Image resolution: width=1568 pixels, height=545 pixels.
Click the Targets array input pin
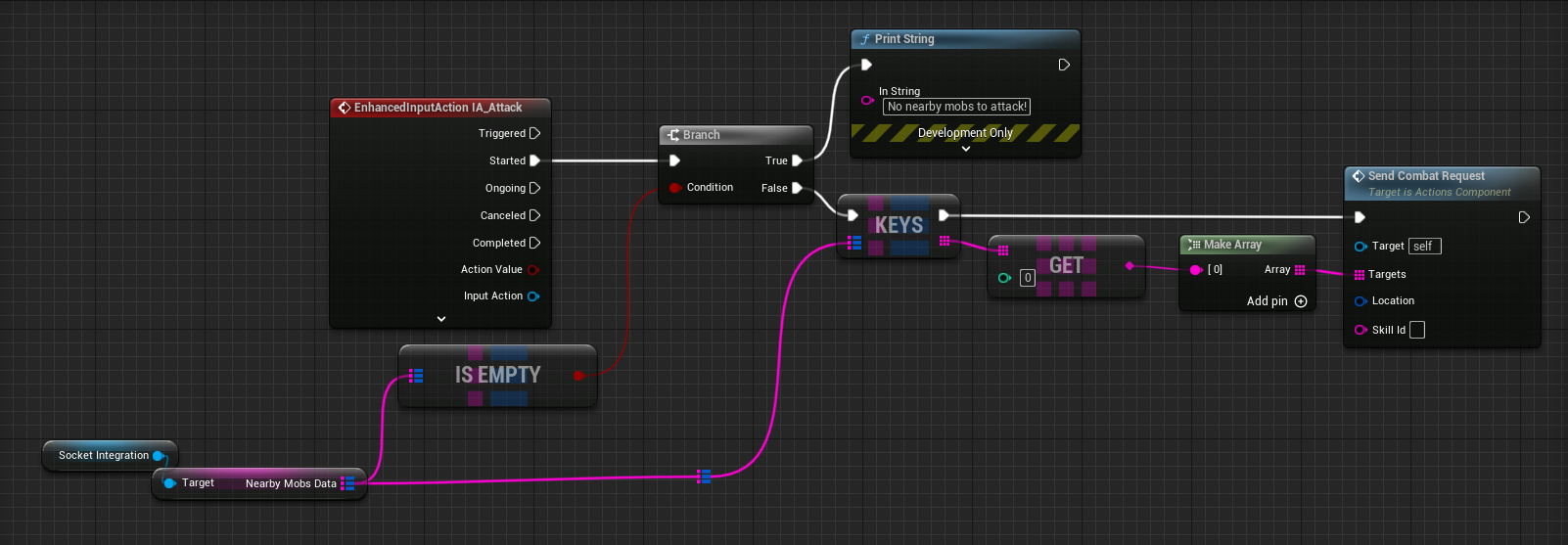[x=1360, y=275]
